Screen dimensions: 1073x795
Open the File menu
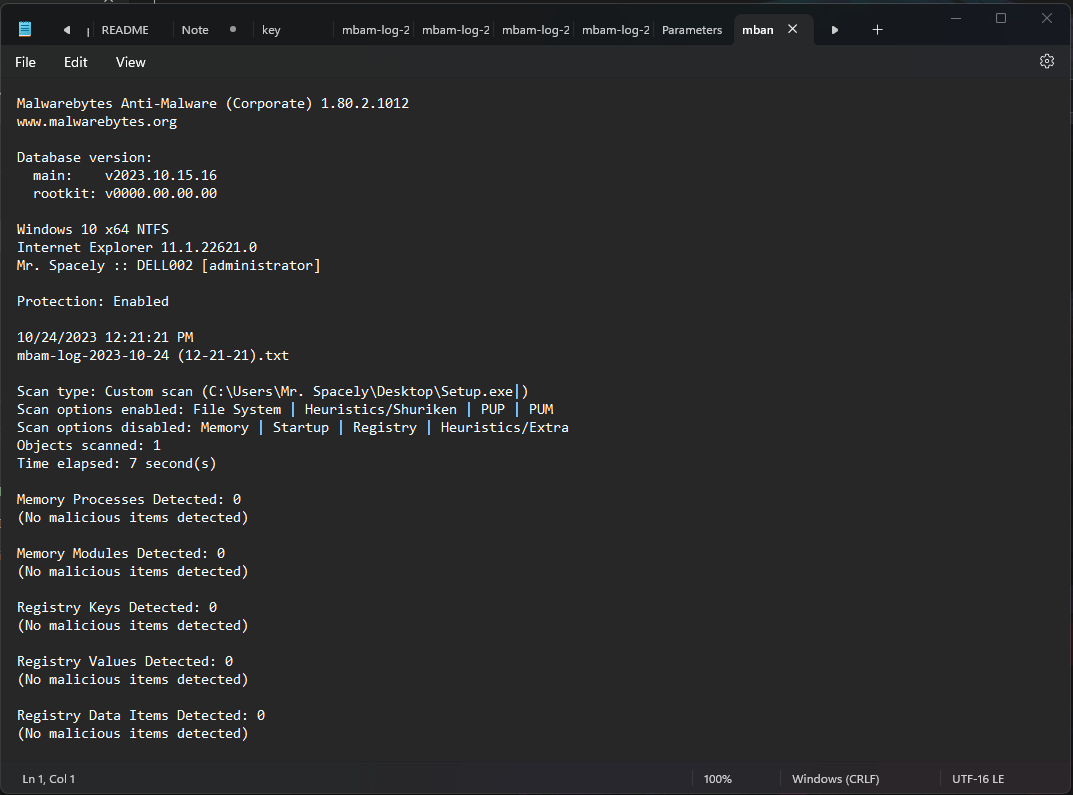point(25,62)
